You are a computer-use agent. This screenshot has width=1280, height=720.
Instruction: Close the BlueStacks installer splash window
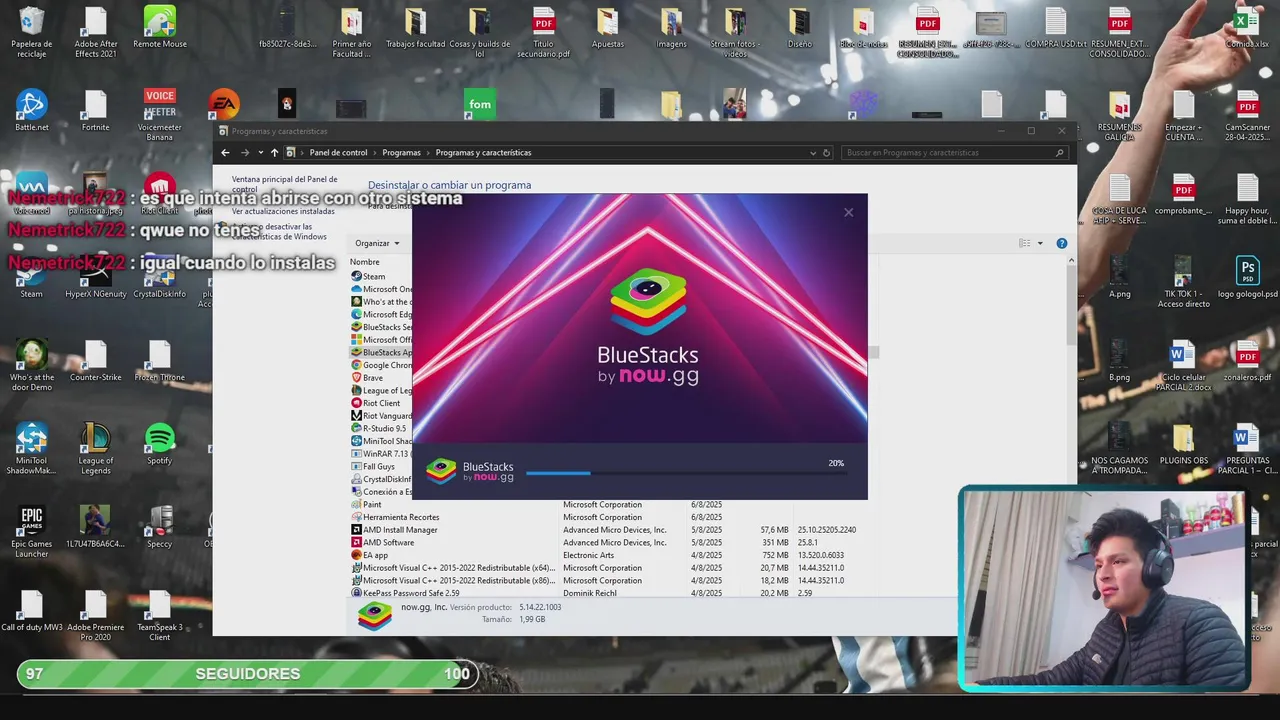tap(848, 212)
